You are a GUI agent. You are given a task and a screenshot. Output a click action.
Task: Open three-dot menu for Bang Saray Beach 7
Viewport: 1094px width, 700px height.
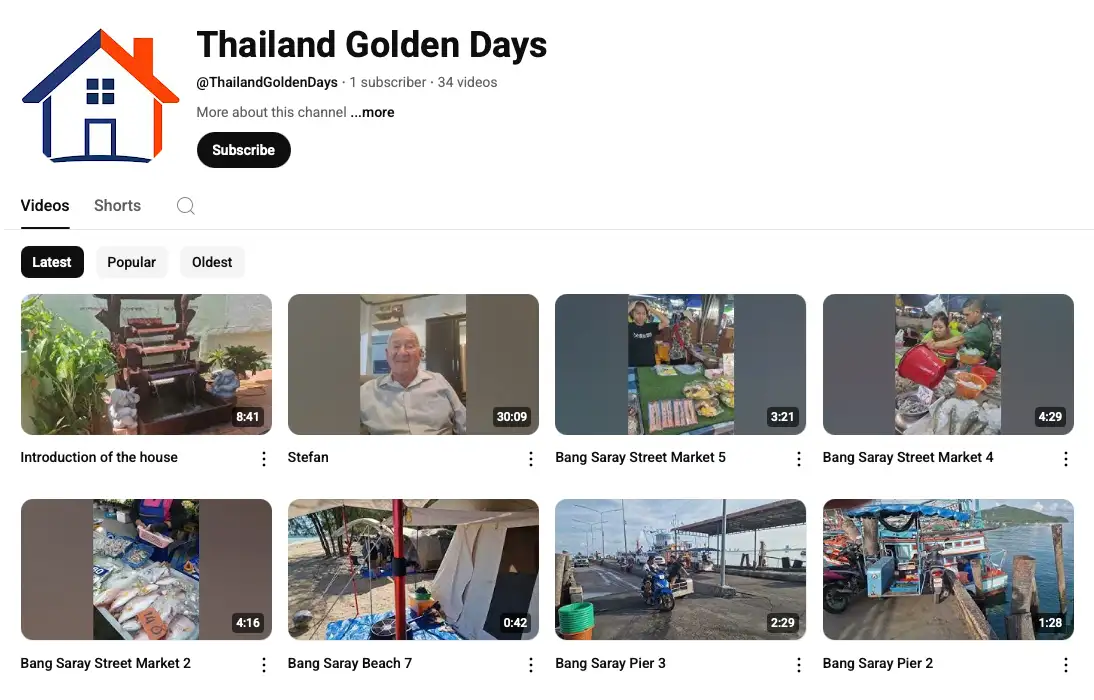pyautogui.click(x=531, y=665)
